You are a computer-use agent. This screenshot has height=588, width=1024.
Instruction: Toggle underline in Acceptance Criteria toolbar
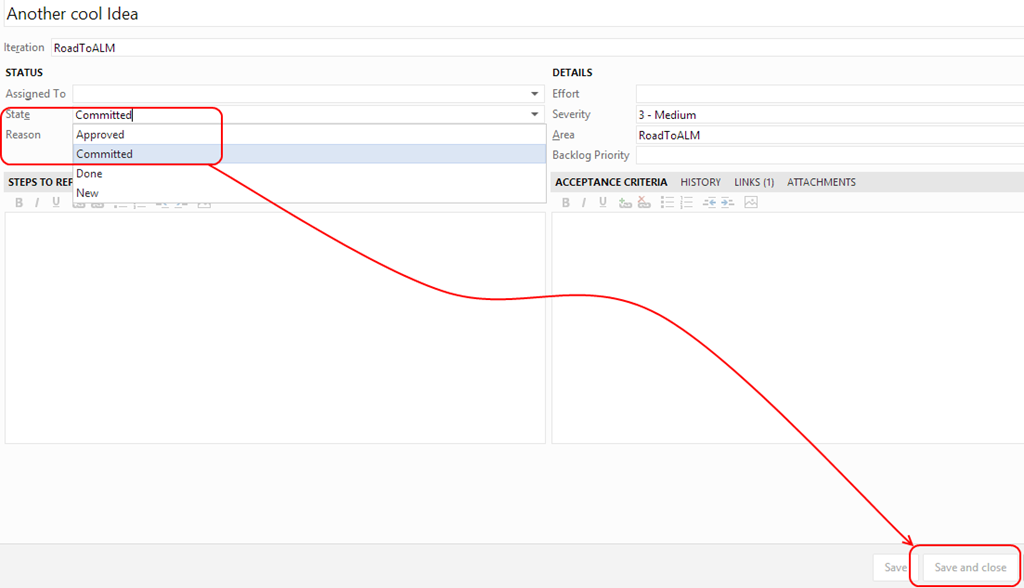tap(603, 202)
